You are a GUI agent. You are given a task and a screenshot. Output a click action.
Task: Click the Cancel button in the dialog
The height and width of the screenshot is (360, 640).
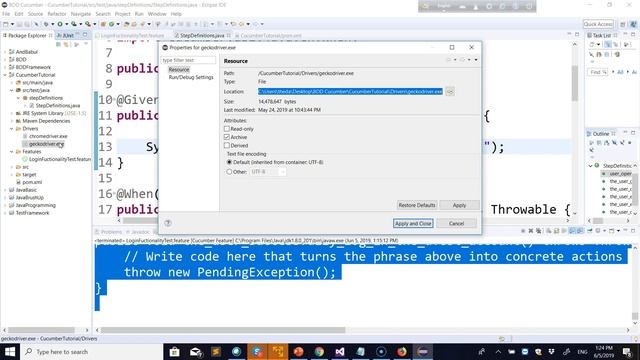tap(456, 223)
